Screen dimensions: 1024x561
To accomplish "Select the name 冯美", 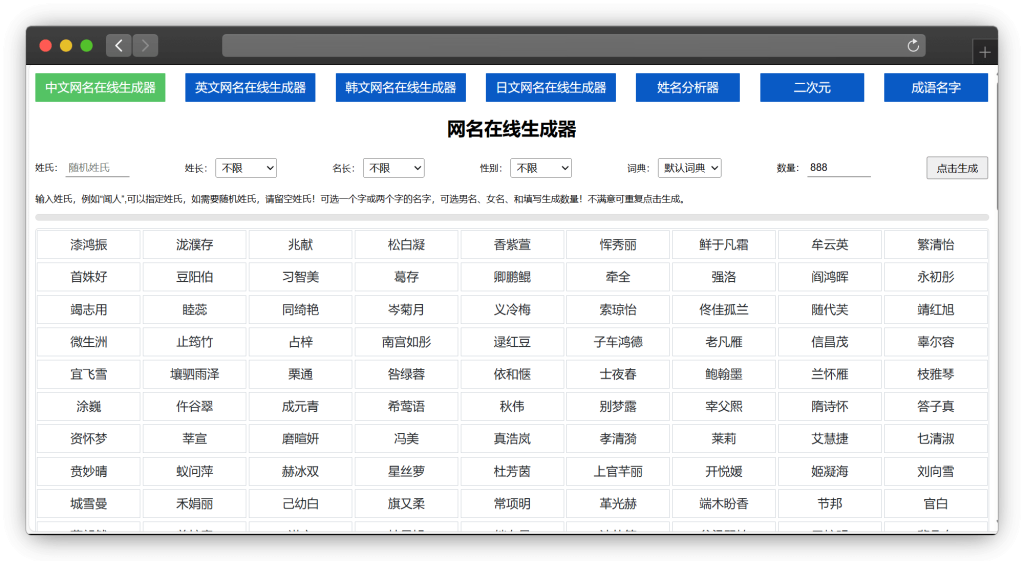I will pyautogui.click(x=406, y=439).
